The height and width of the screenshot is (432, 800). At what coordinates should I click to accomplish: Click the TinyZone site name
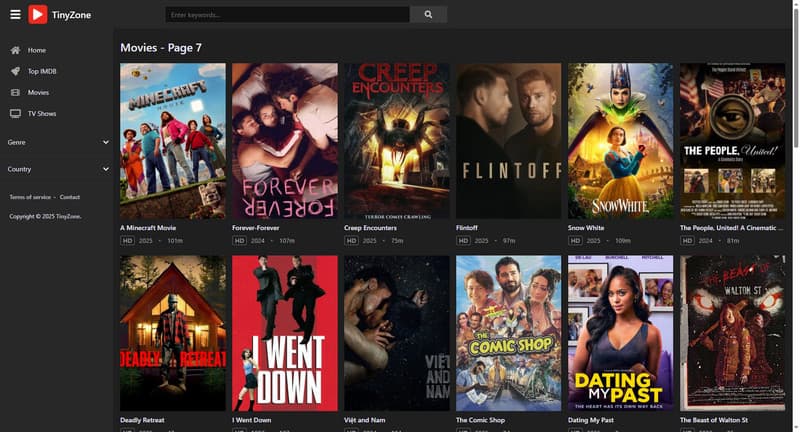tap(71, 15)
